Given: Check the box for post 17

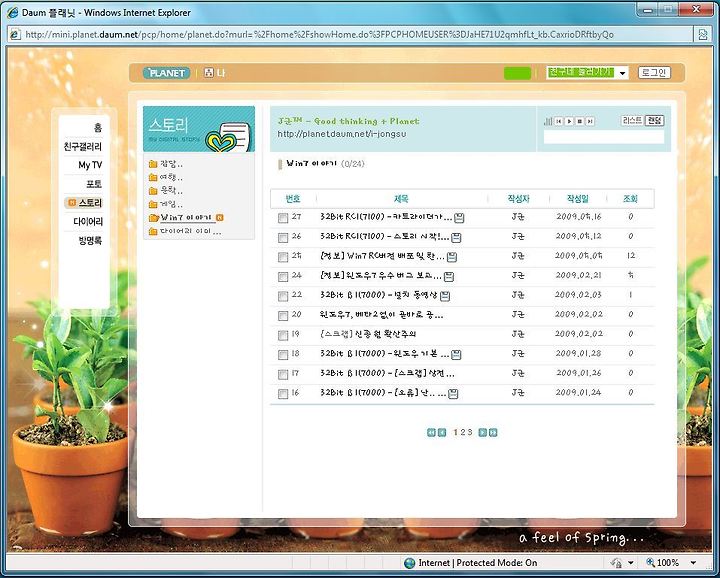Looking at the screenshot, I should (x=283, y=374).
